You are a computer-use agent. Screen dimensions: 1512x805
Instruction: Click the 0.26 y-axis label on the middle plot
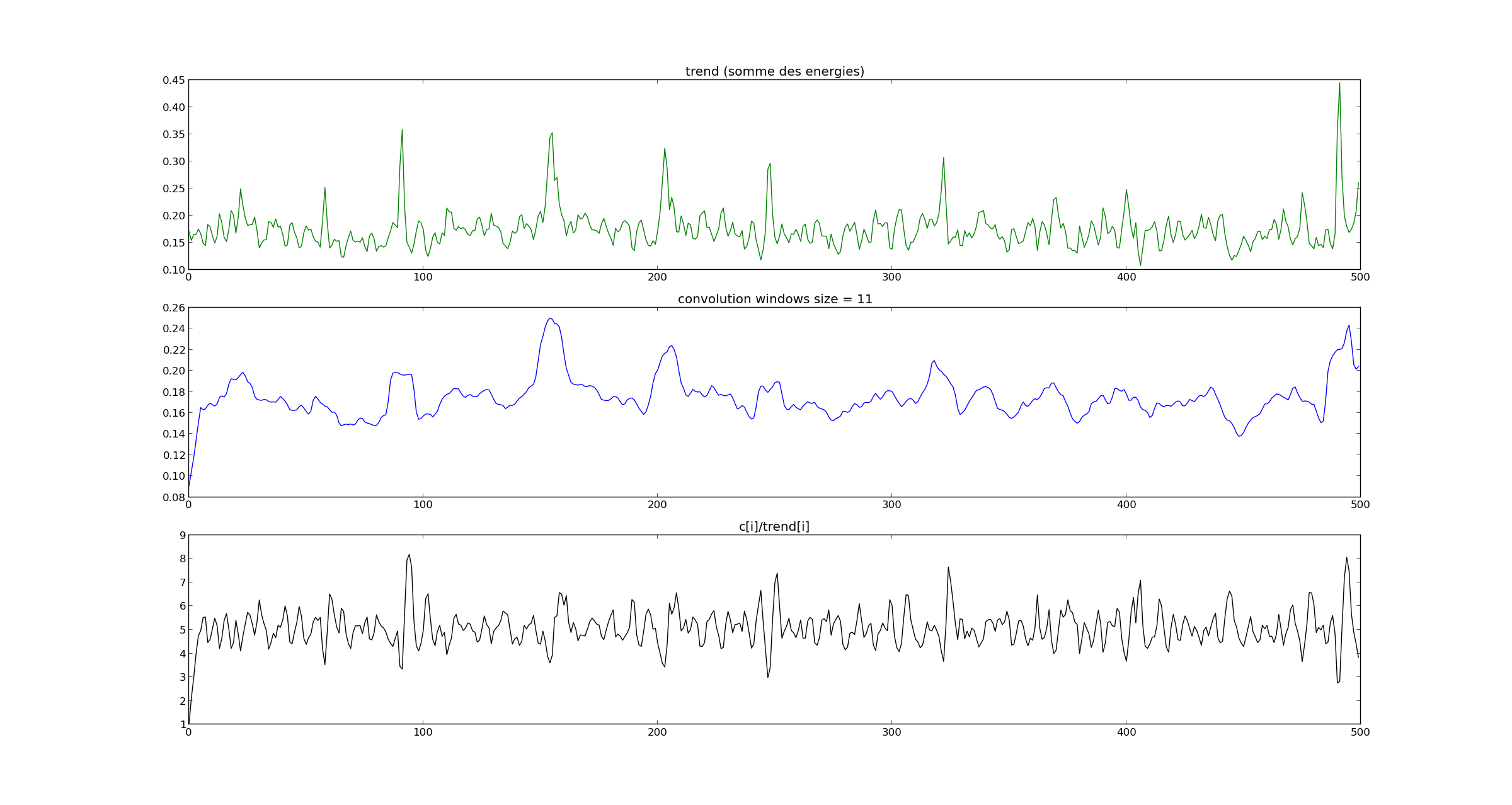pos(174,308)
